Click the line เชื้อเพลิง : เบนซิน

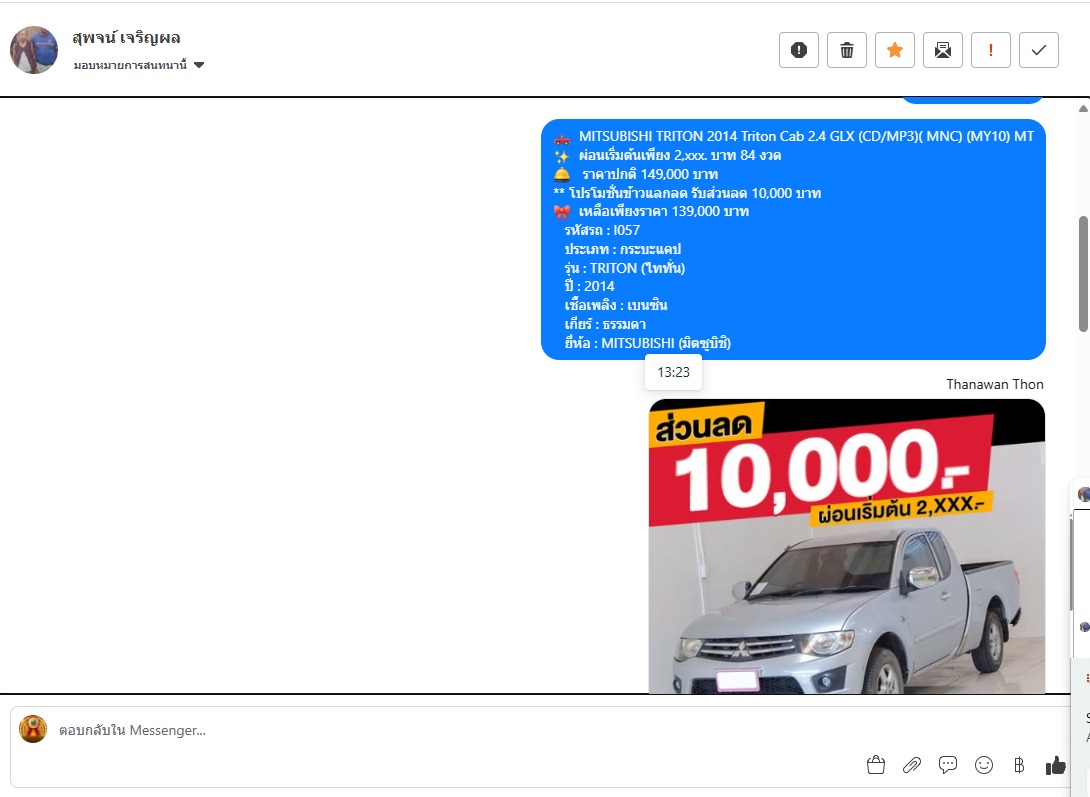(616, 305)
